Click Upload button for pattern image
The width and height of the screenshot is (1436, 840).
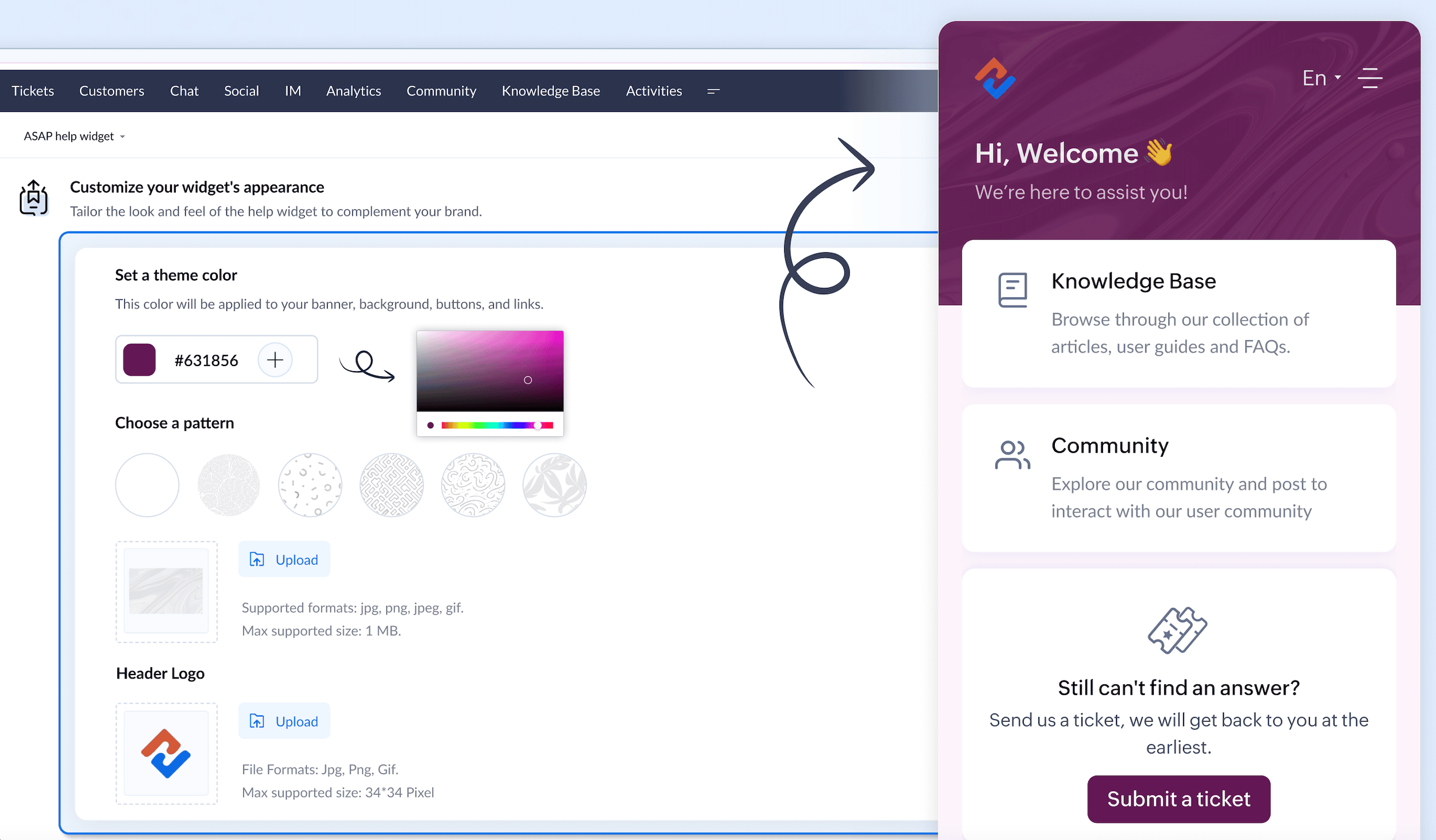click(284, 559)
